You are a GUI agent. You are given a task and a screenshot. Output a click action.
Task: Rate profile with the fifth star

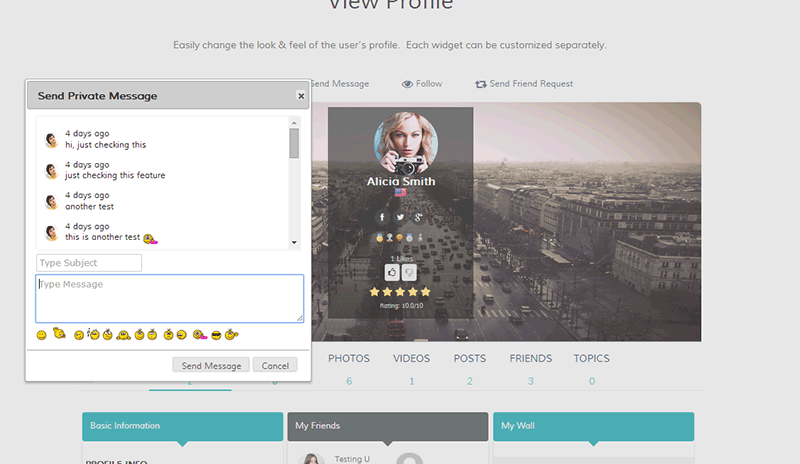point(426,292)
